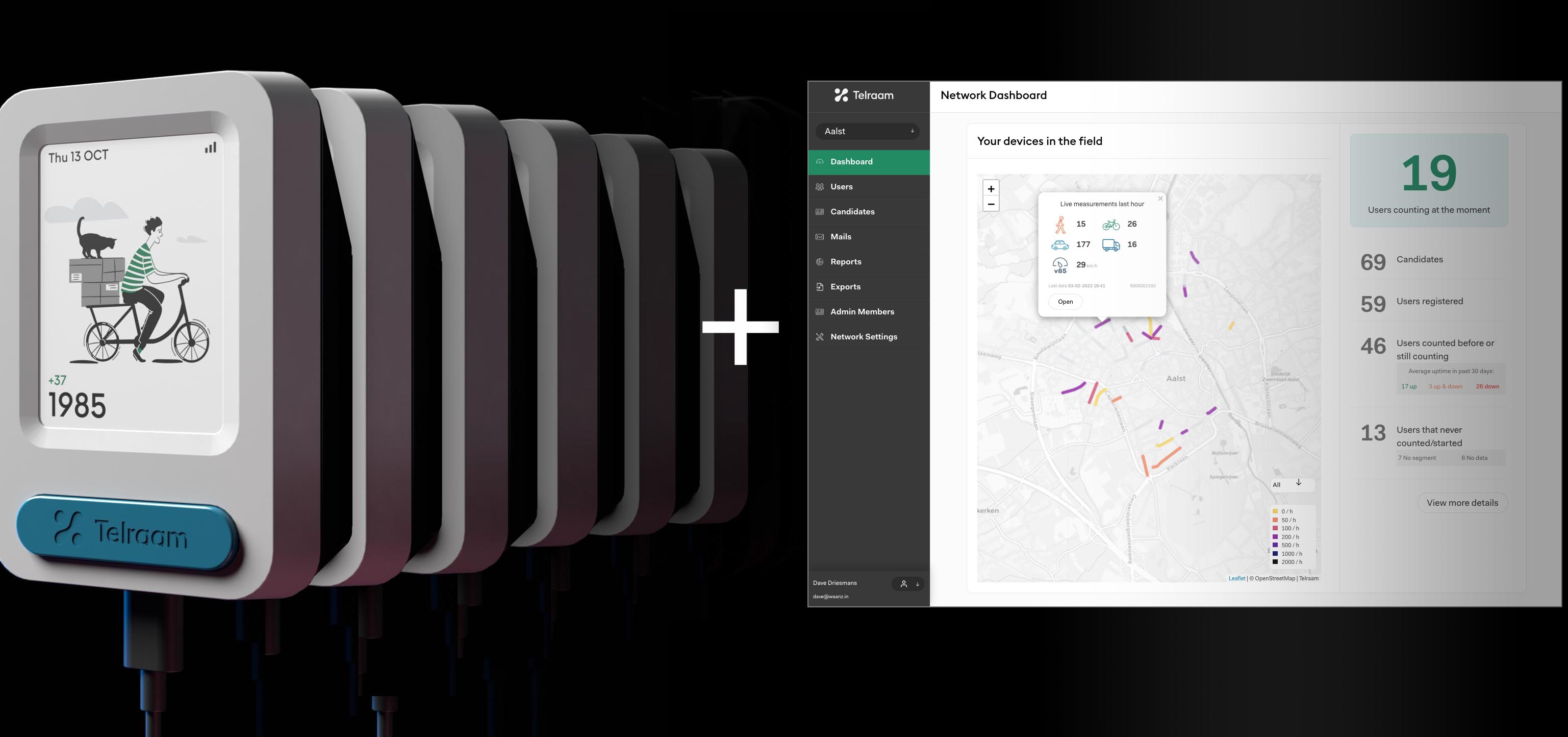Click the 2000 / h black legend swatch
Screen dimensions: 1568x737
[1275, 562]
